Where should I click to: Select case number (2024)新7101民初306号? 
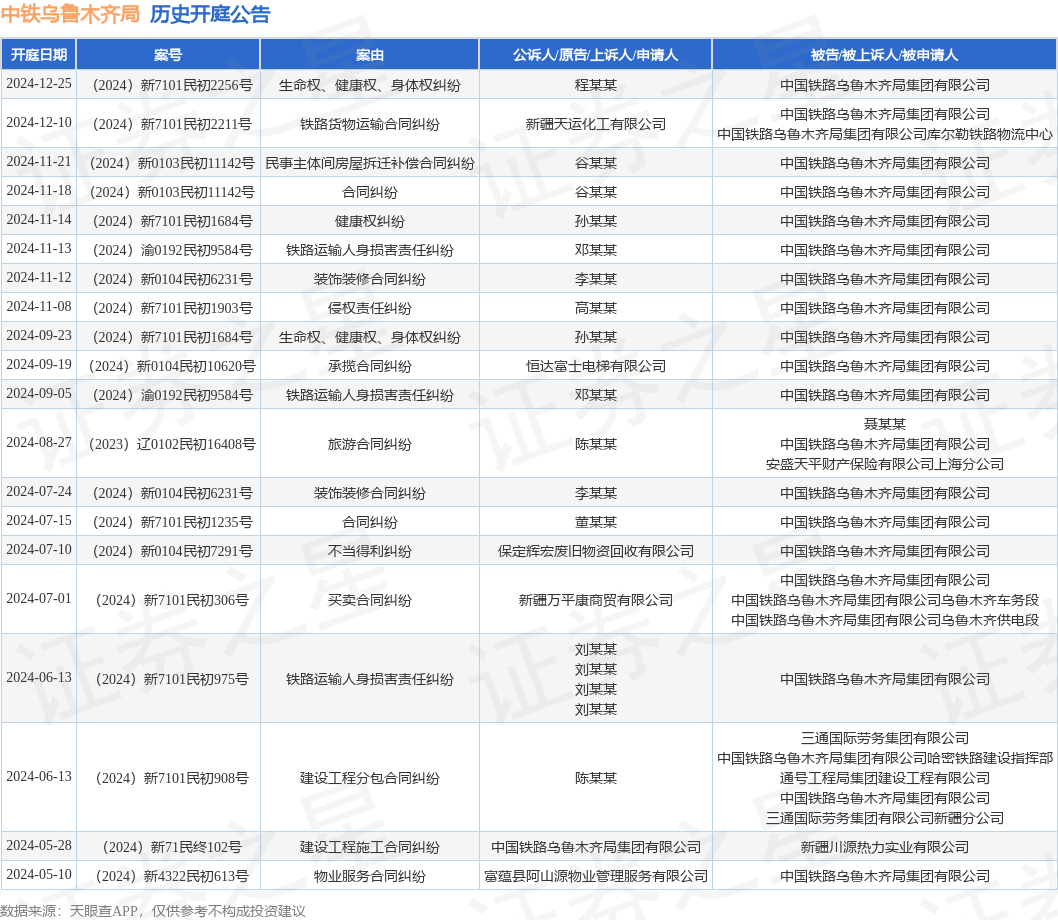coord(172,600)
